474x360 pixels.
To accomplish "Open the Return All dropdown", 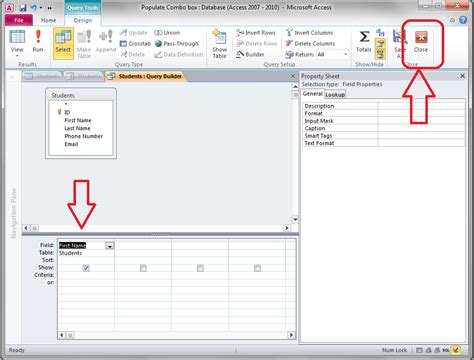I will pyautogui.click(x=346, y=54).
